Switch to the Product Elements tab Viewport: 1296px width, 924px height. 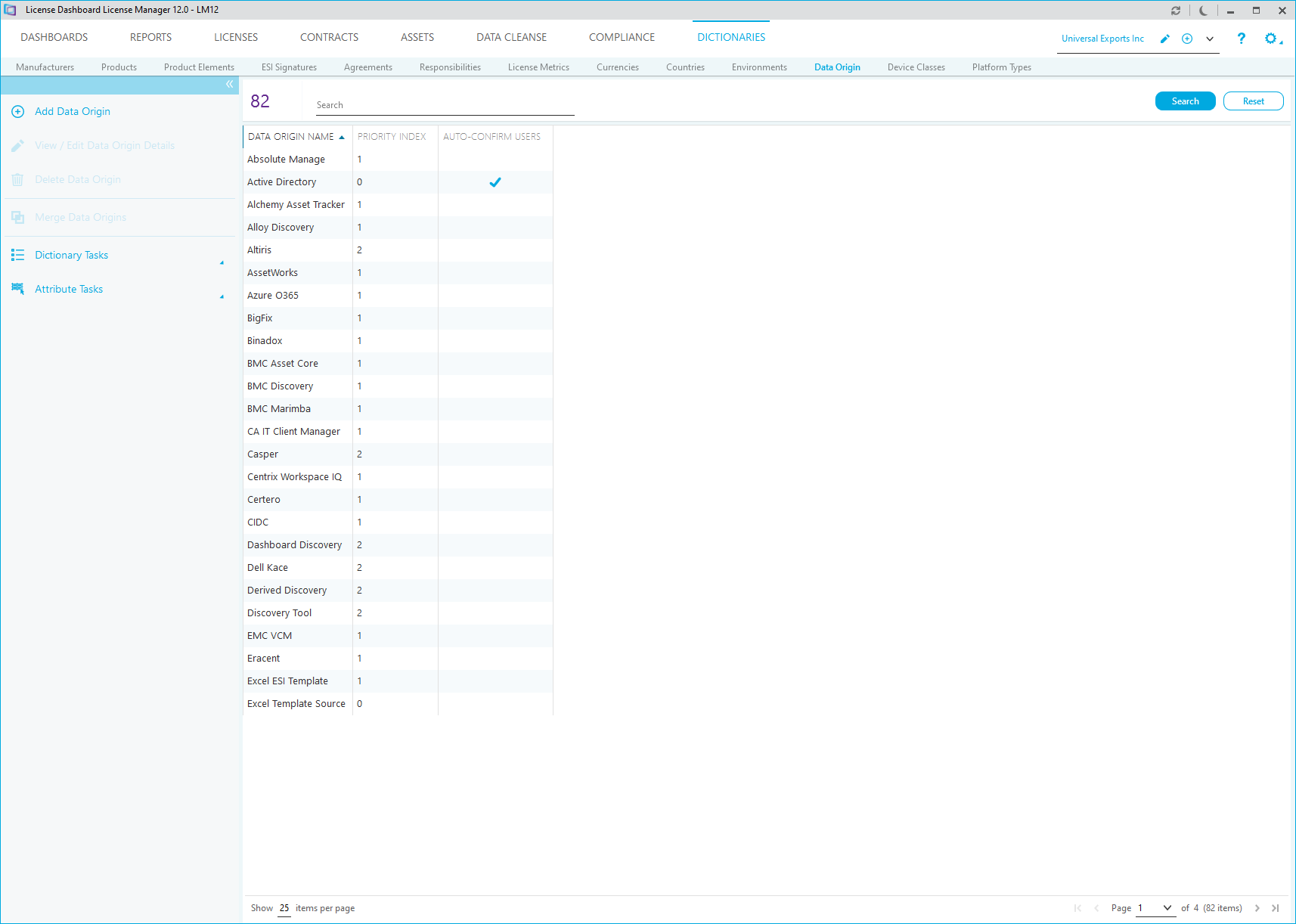[200, 67]
